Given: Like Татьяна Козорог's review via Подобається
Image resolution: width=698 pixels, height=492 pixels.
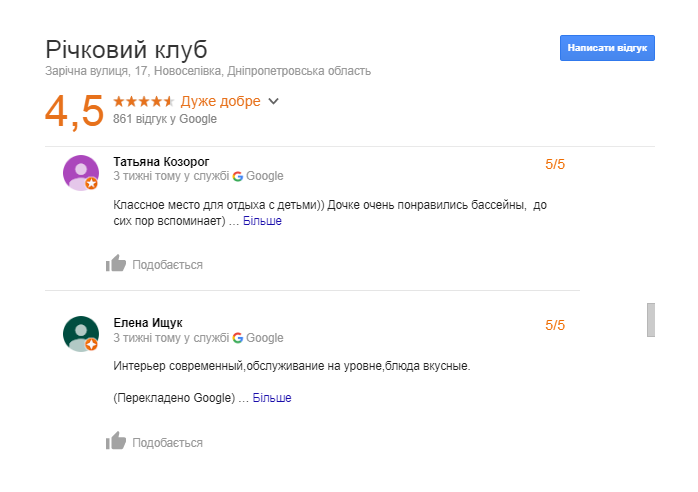Looking at the screenshot, I should (167, 265).
